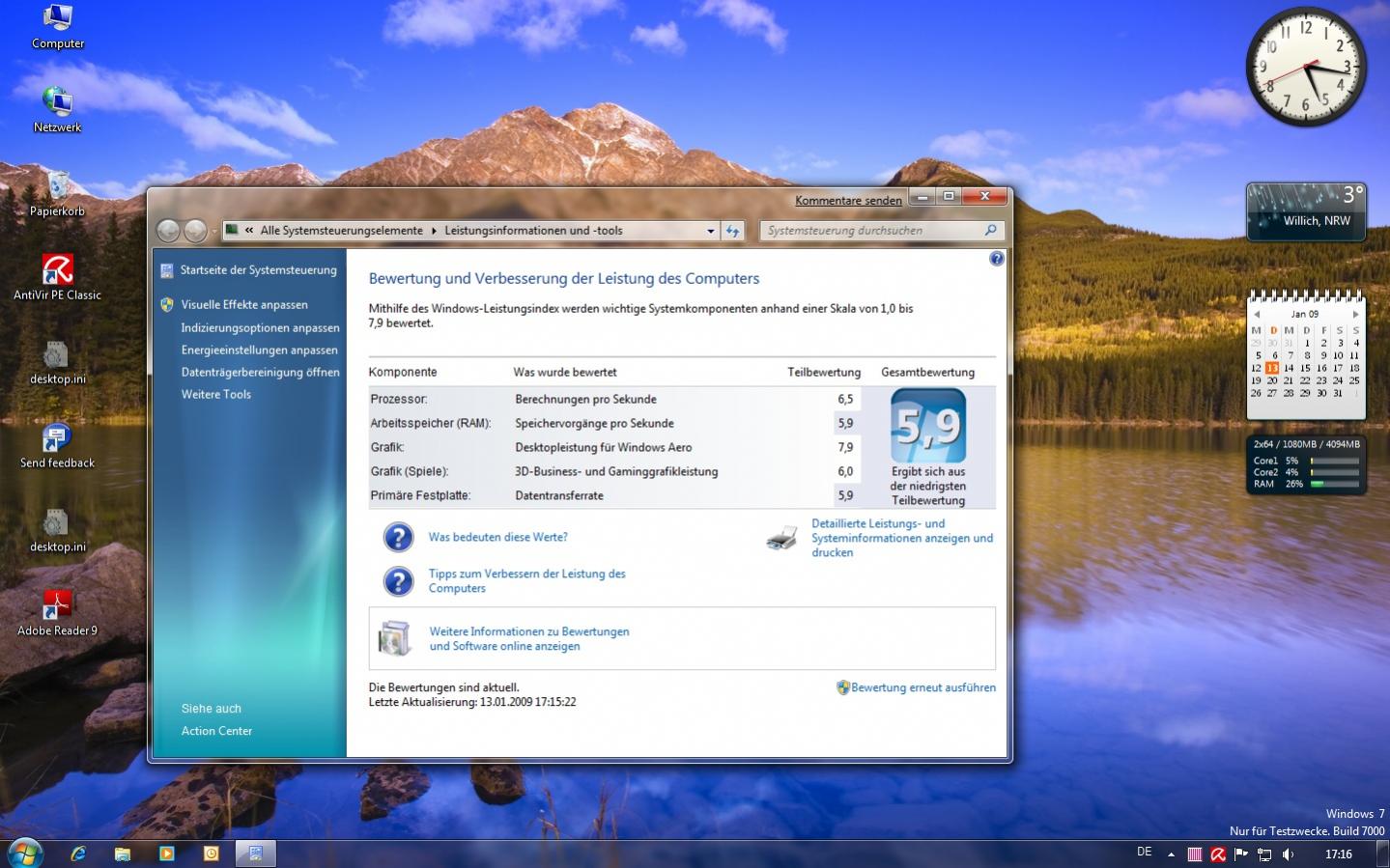
Task: Click the software box icon for online info
Action: point(395,638)
